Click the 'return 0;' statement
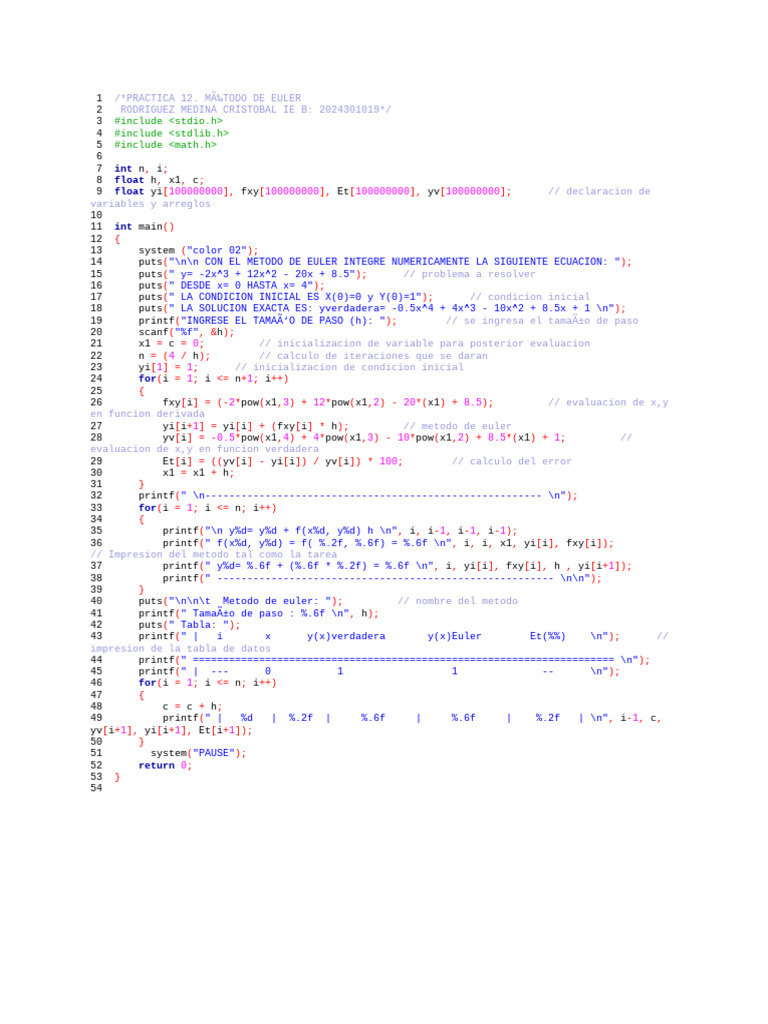Screen dimensions: 768x1024 coord(165,765)
